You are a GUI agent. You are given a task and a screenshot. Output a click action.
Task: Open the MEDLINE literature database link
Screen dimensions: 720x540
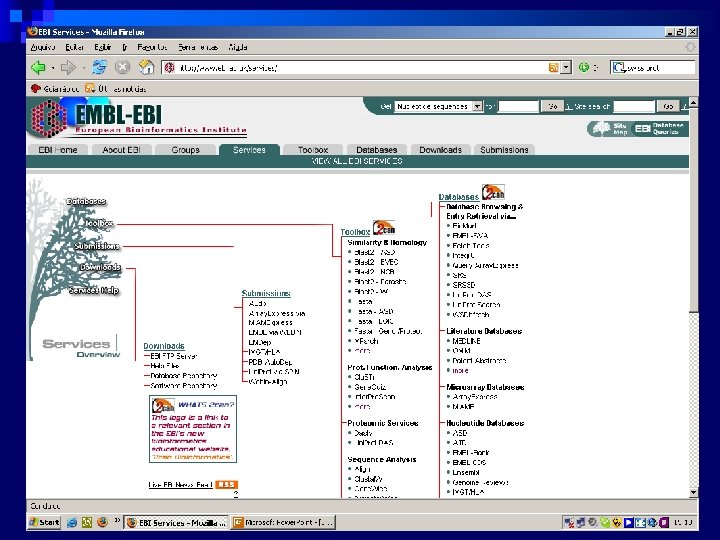[467, 341]
